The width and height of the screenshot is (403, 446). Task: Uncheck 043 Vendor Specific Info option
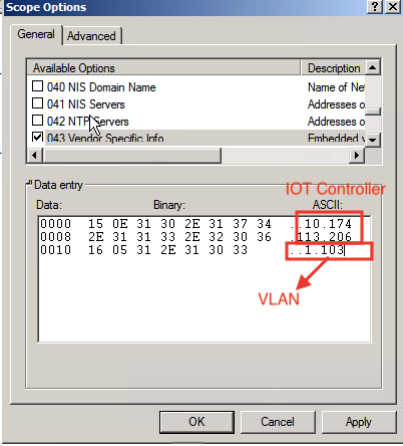[37, 137]
